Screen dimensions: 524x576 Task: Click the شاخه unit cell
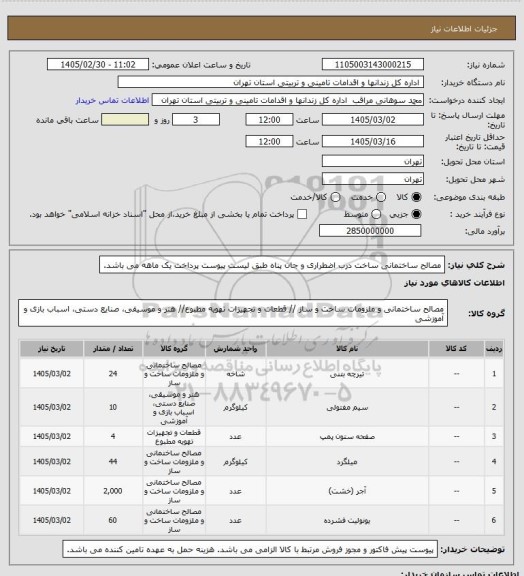[x=235, y=374]
